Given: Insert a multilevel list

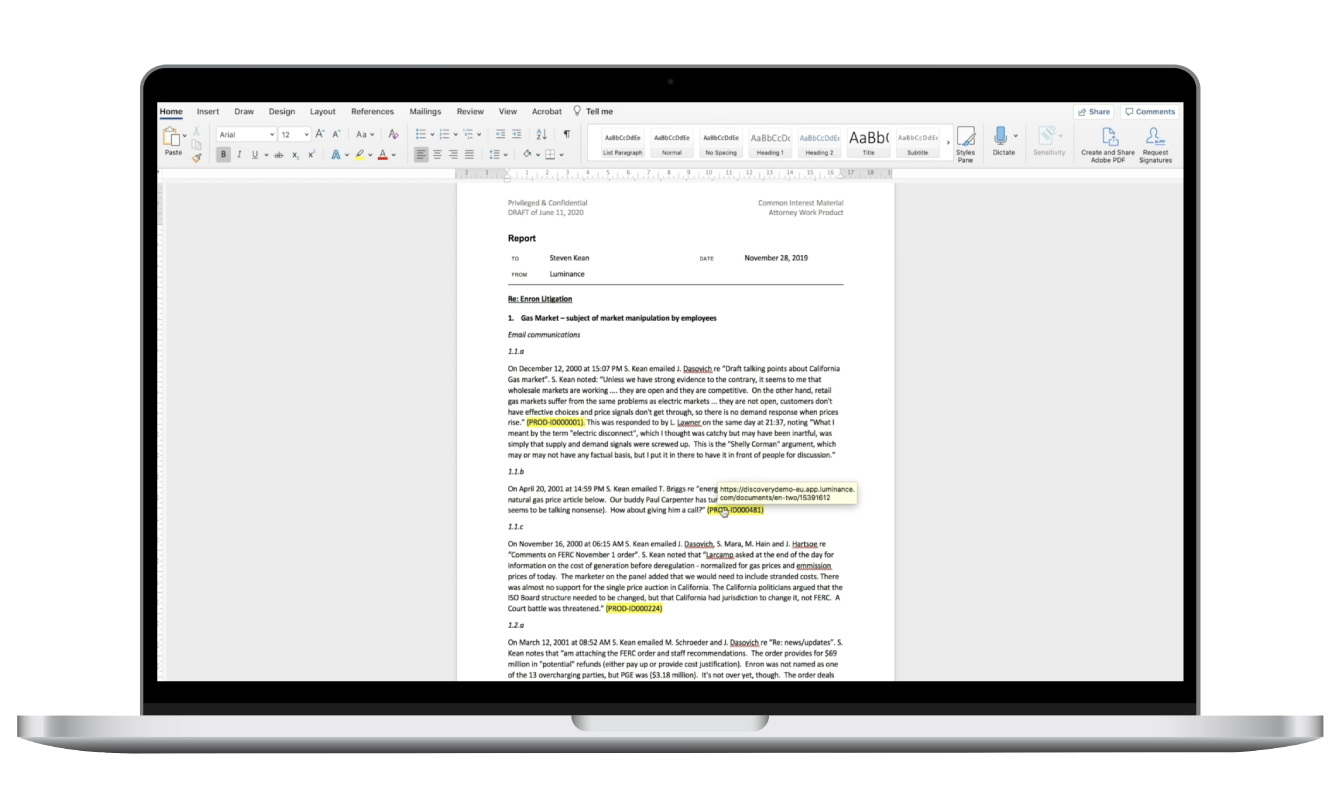Looking at the screenshot, I should point(468,134).
